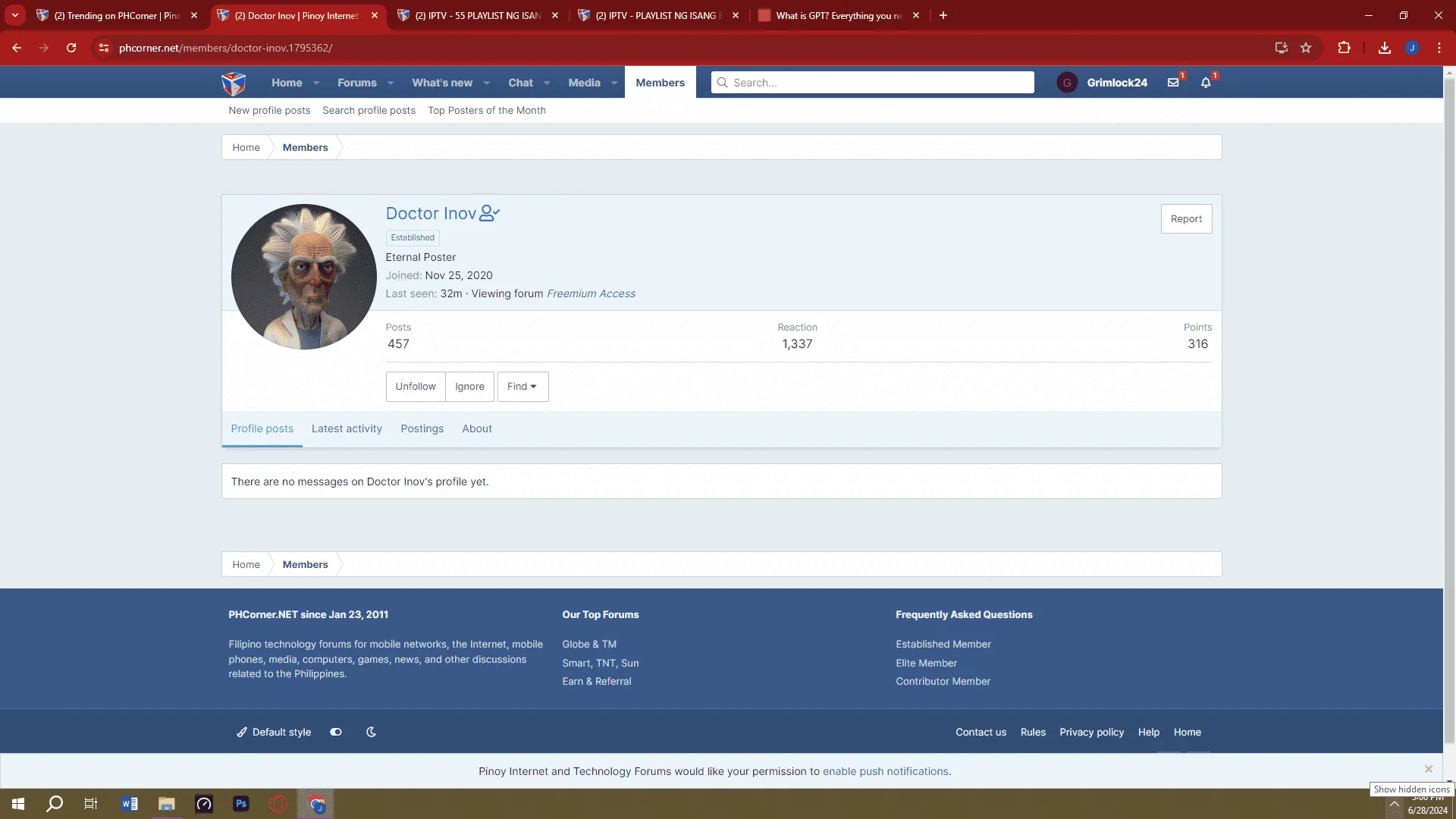1456x819 pixels.
Task: Click the browser address bar URL
Action: [x=225, y=48]
